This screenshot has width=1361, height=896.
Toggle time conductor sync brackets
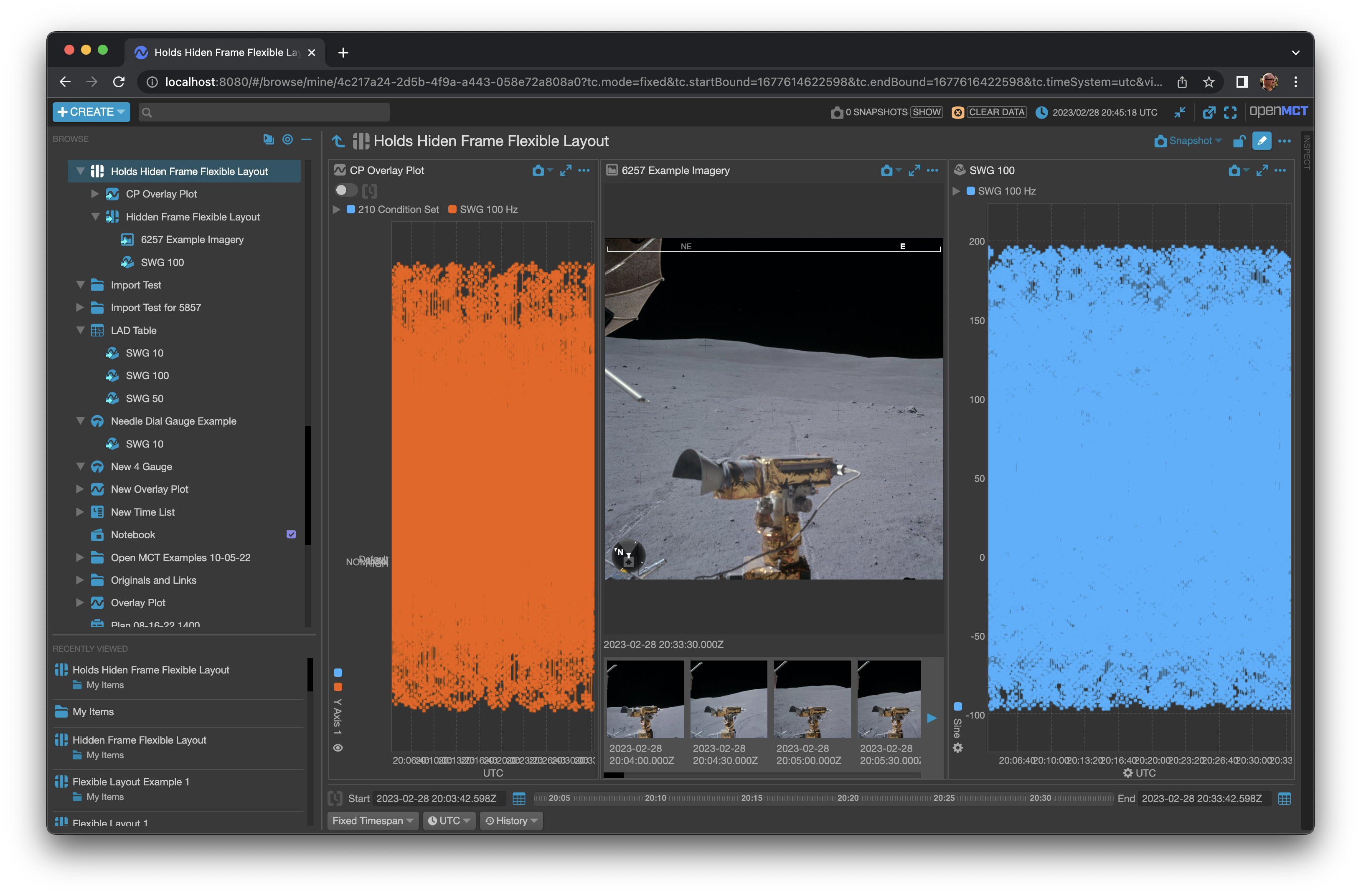pyautogui.click(x=335, y=799)
